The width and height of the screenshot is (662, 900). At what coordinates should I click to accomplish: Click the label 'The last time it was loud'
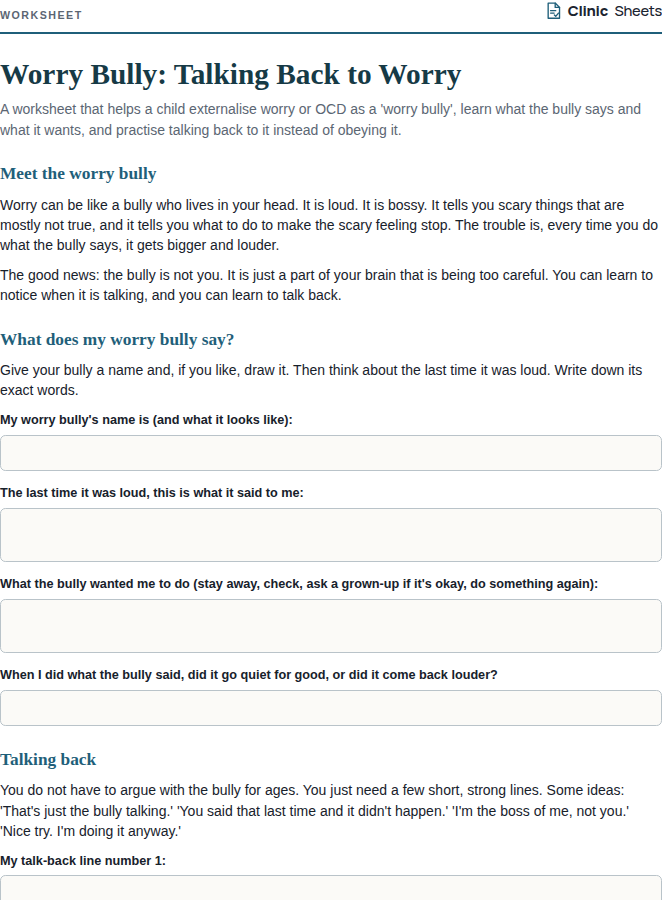tap(152, 492)
